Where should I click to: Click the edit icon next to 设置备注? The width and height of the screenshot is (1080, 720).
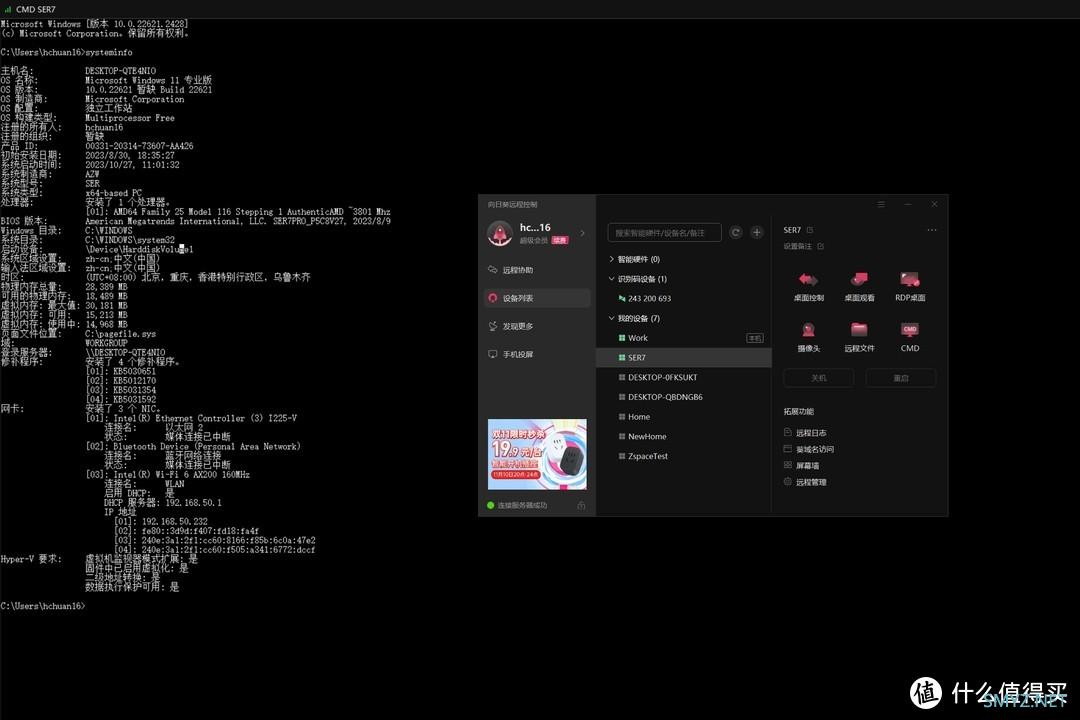(x=820, y=246)
